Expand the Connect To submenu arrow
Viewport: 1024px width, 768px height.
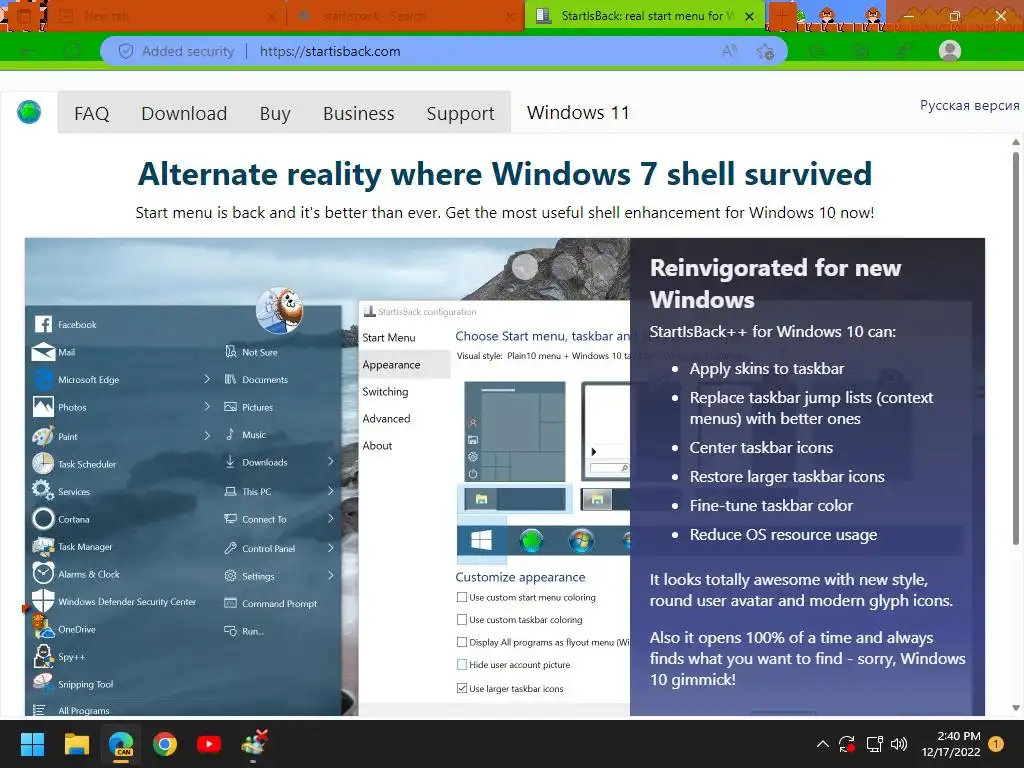(x=330, y=519)
